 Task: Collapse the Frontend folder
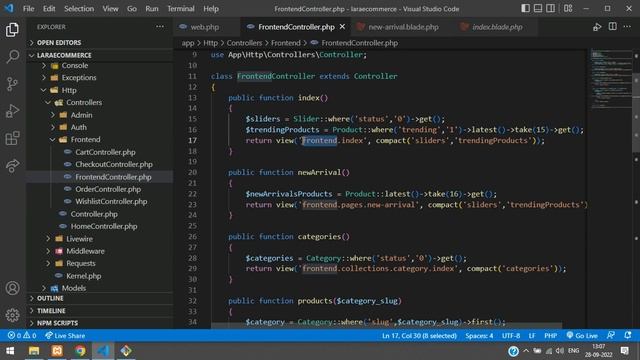click(85, 140)
